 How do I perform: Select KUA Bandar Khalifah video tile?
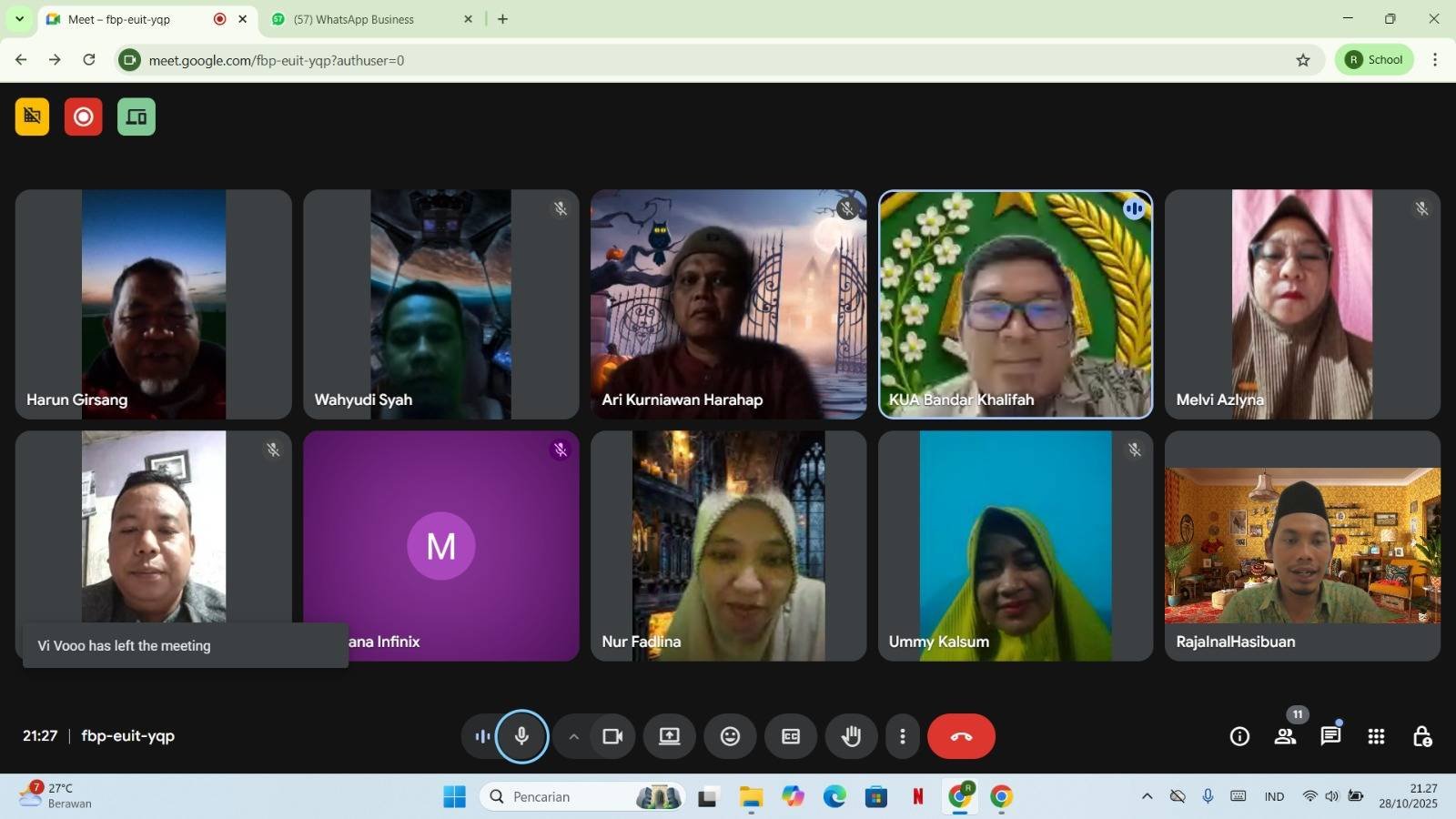[1016, 304]
